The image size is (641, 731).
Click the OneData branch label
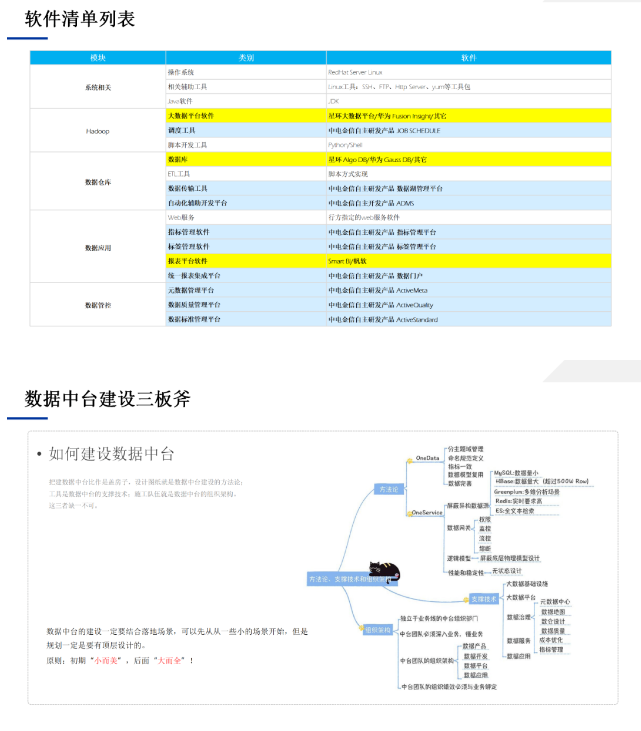pos(427,458)
